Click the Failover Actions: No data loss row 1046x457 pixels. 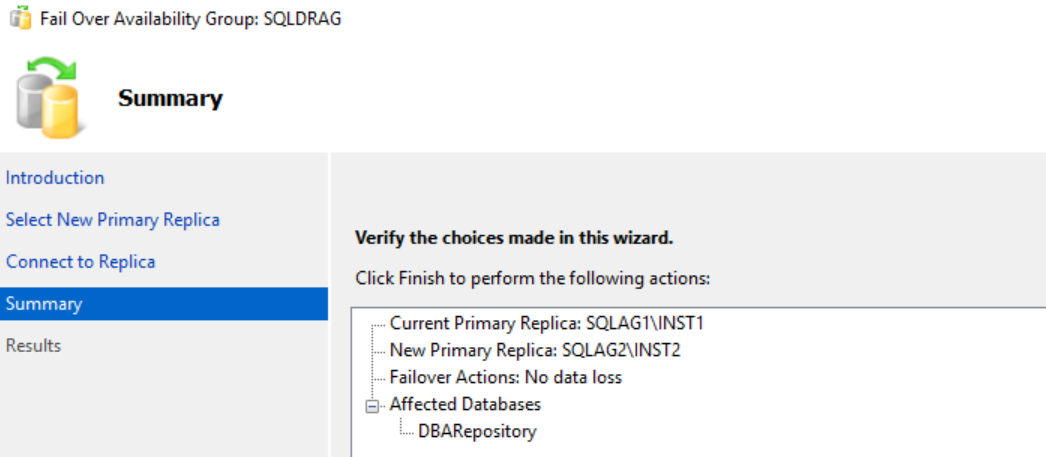506,377
